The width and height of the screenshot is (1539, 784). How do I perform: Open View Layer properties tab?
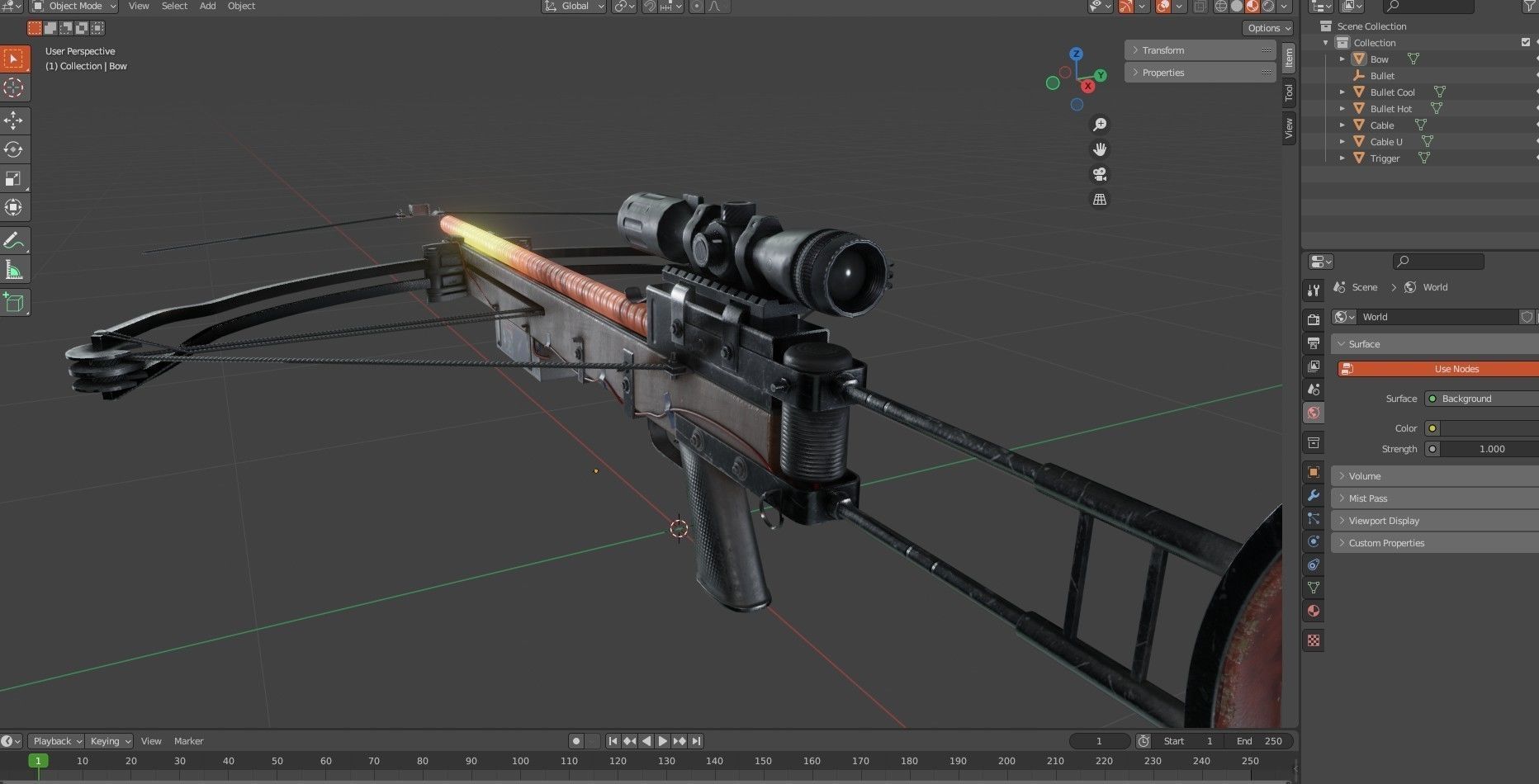(1314, 366)
